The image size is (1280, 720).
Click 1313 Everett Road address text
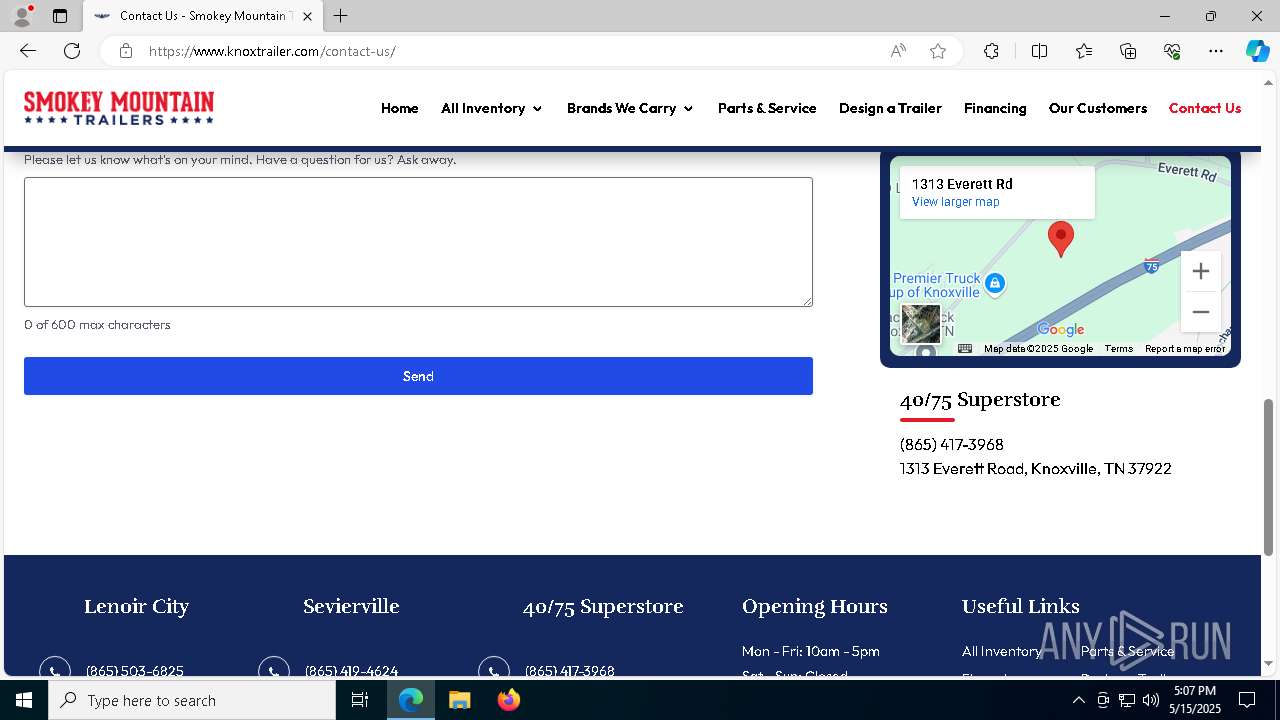[x=1035, y=468]
